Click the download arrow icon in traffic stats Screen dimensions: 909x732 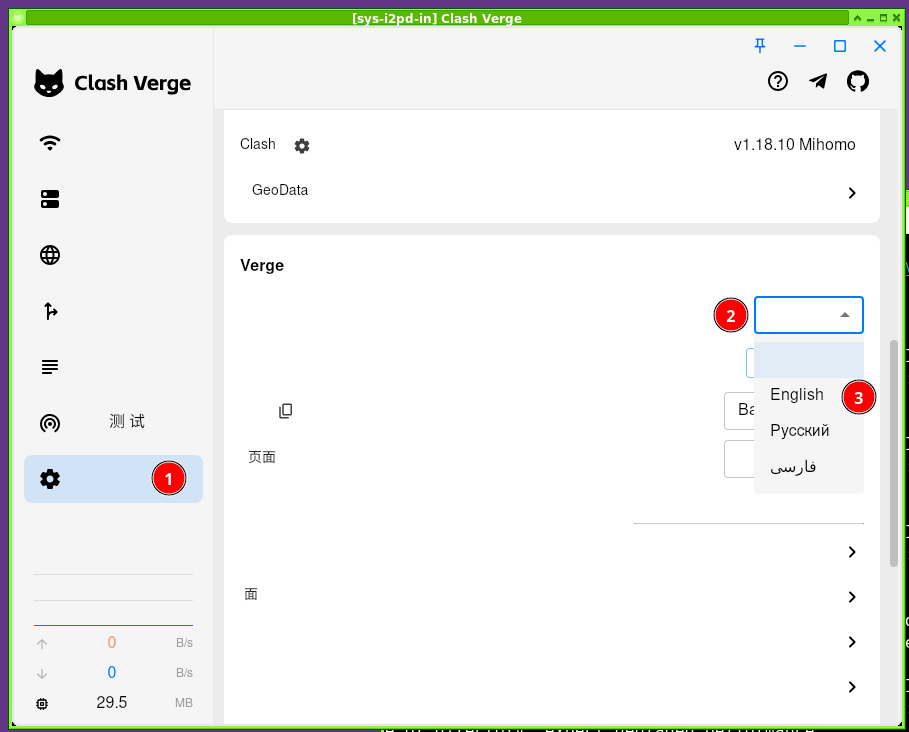42,673
